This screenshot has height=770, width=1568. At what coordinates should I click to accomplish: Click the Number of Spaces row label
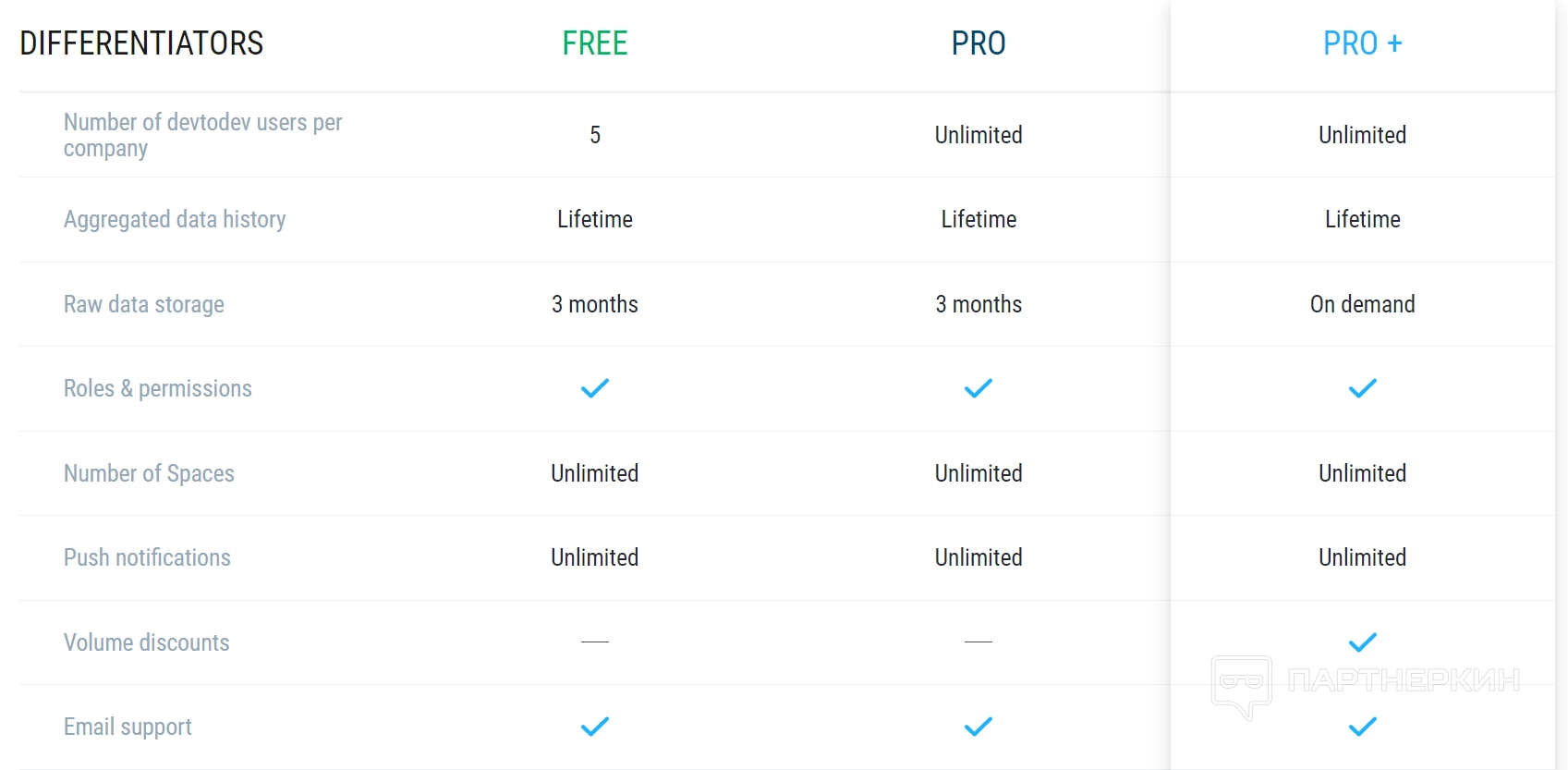coord(149,473)
